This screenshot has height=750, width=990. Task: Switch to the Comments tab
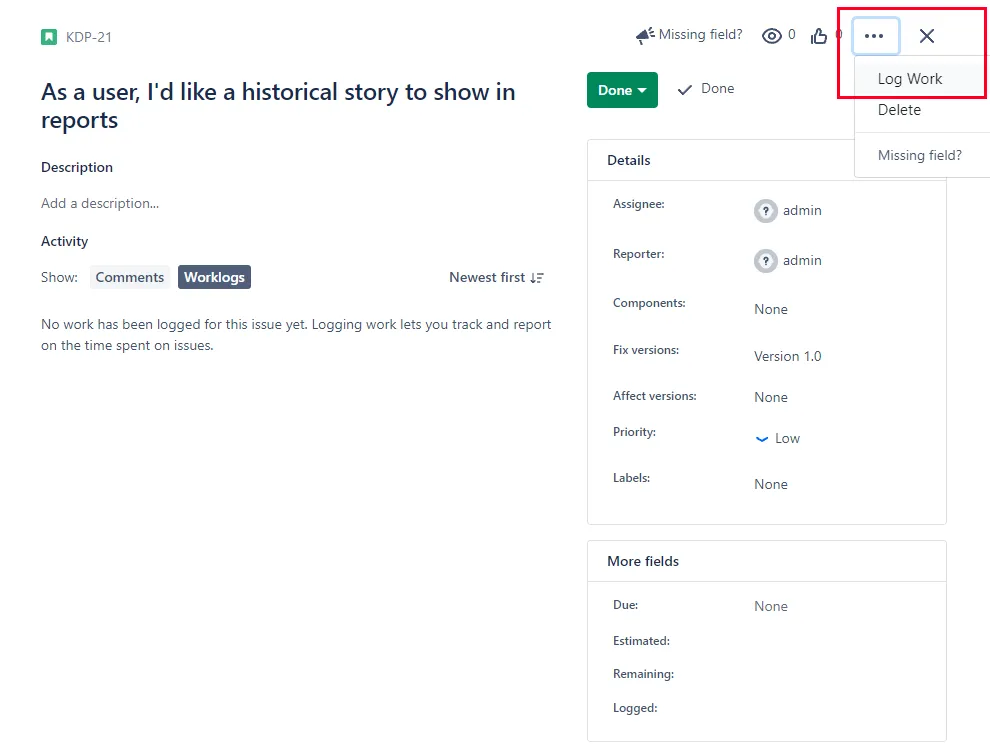(x=129, y=277)
